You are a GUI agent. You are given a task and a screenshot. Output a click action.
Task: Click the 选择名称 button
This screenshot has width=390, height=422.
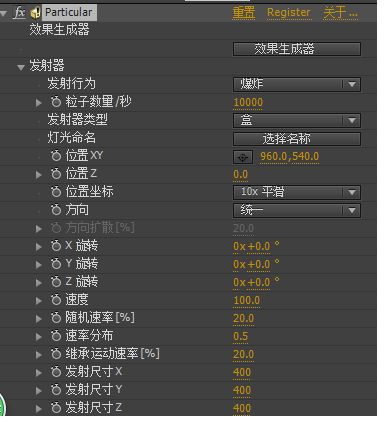click(x=297, y=139)
